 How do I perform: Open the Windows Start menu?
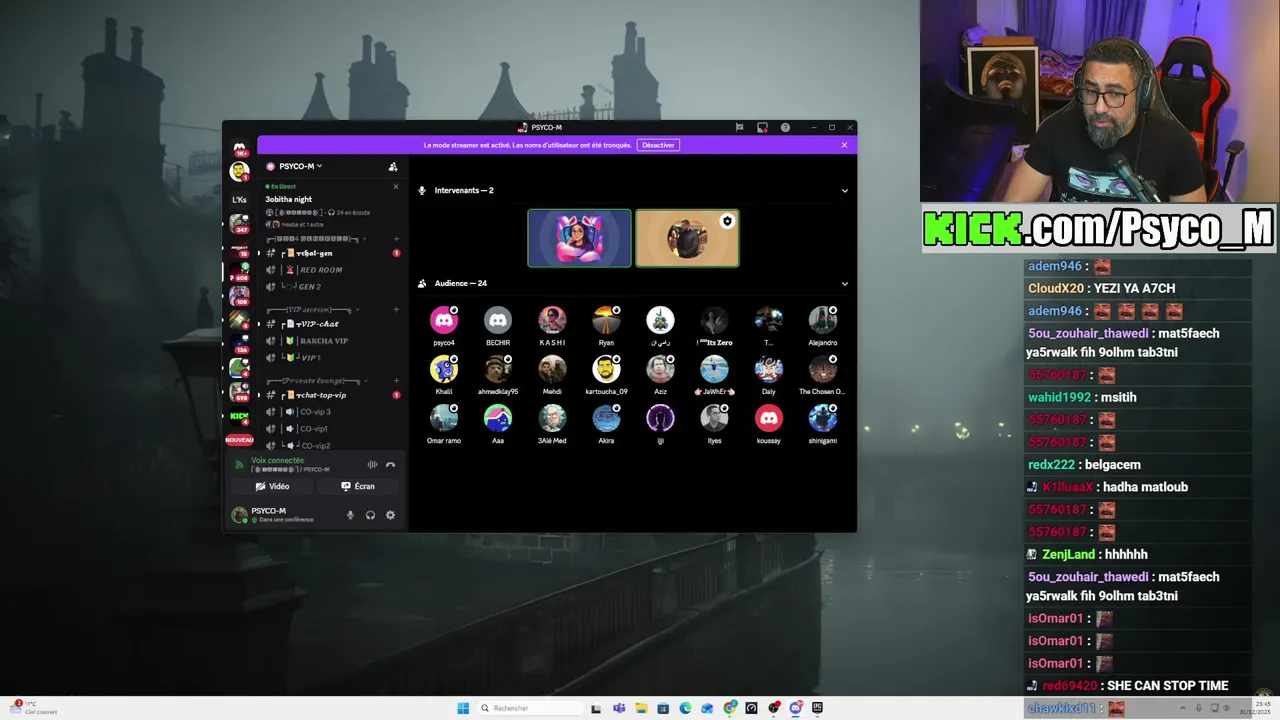[x=463, y=708]
